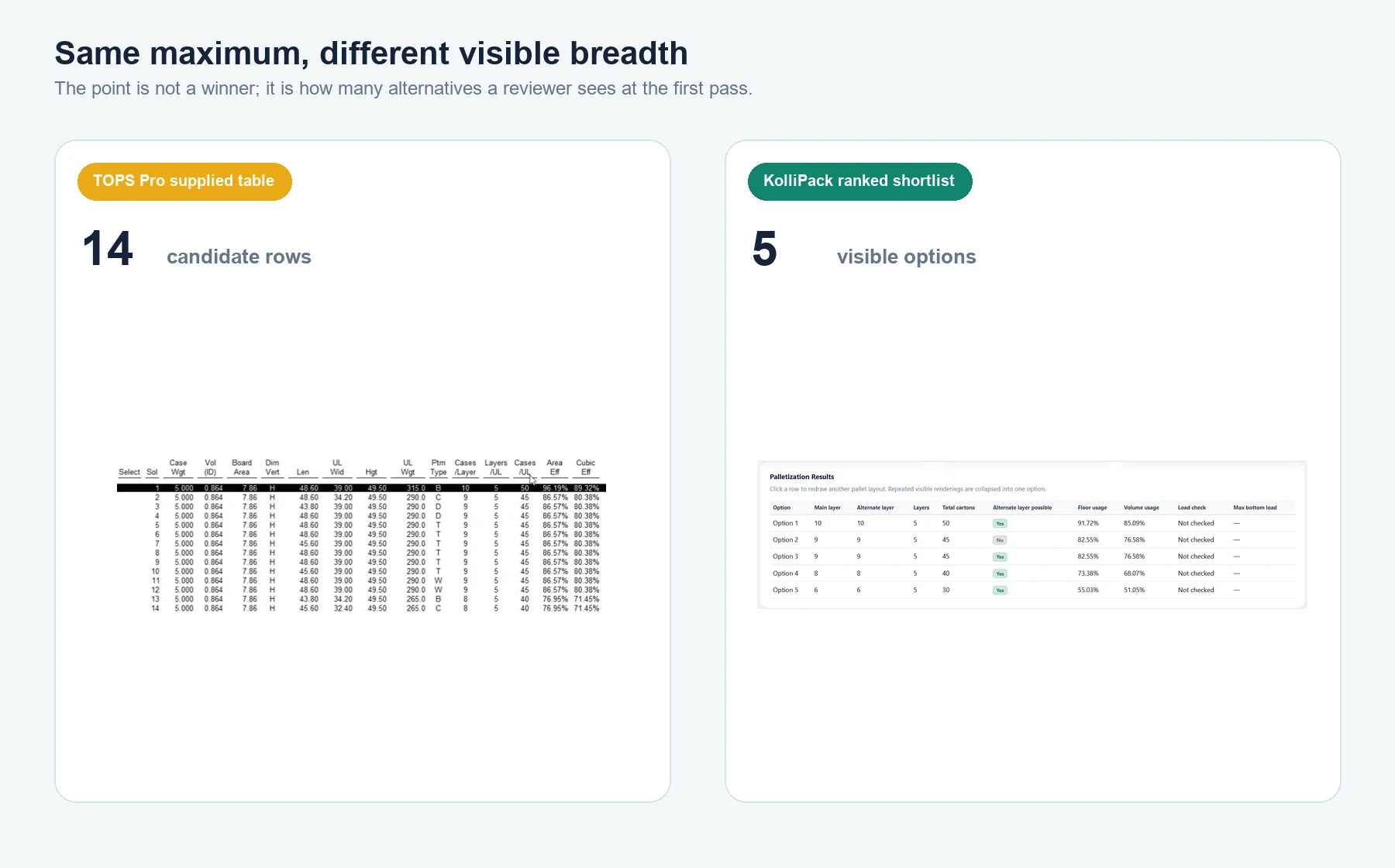Screen dimensions: 1395x868
Task: Click the Yes badge in Option 1 row
Action: [1000, 524]
